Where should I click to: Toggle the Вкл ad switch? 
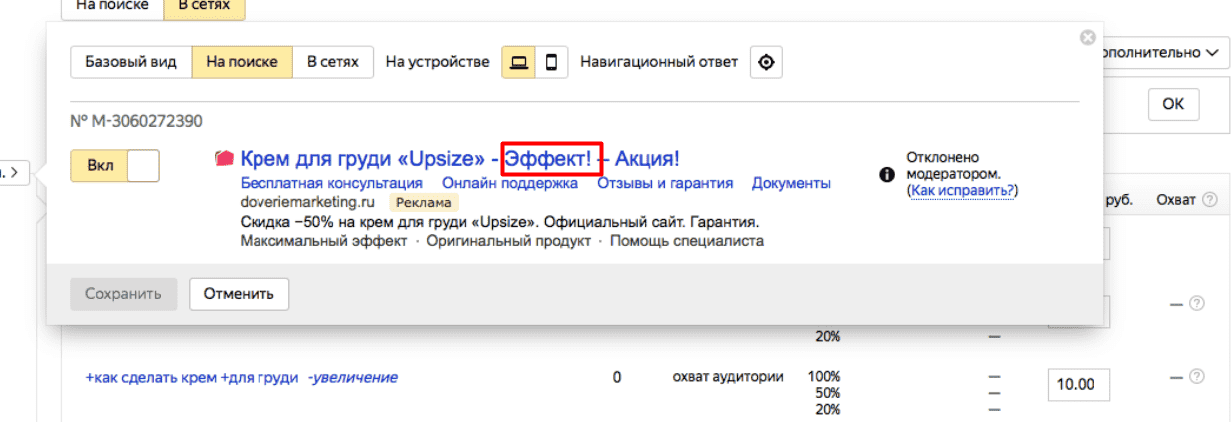(115, 166)
